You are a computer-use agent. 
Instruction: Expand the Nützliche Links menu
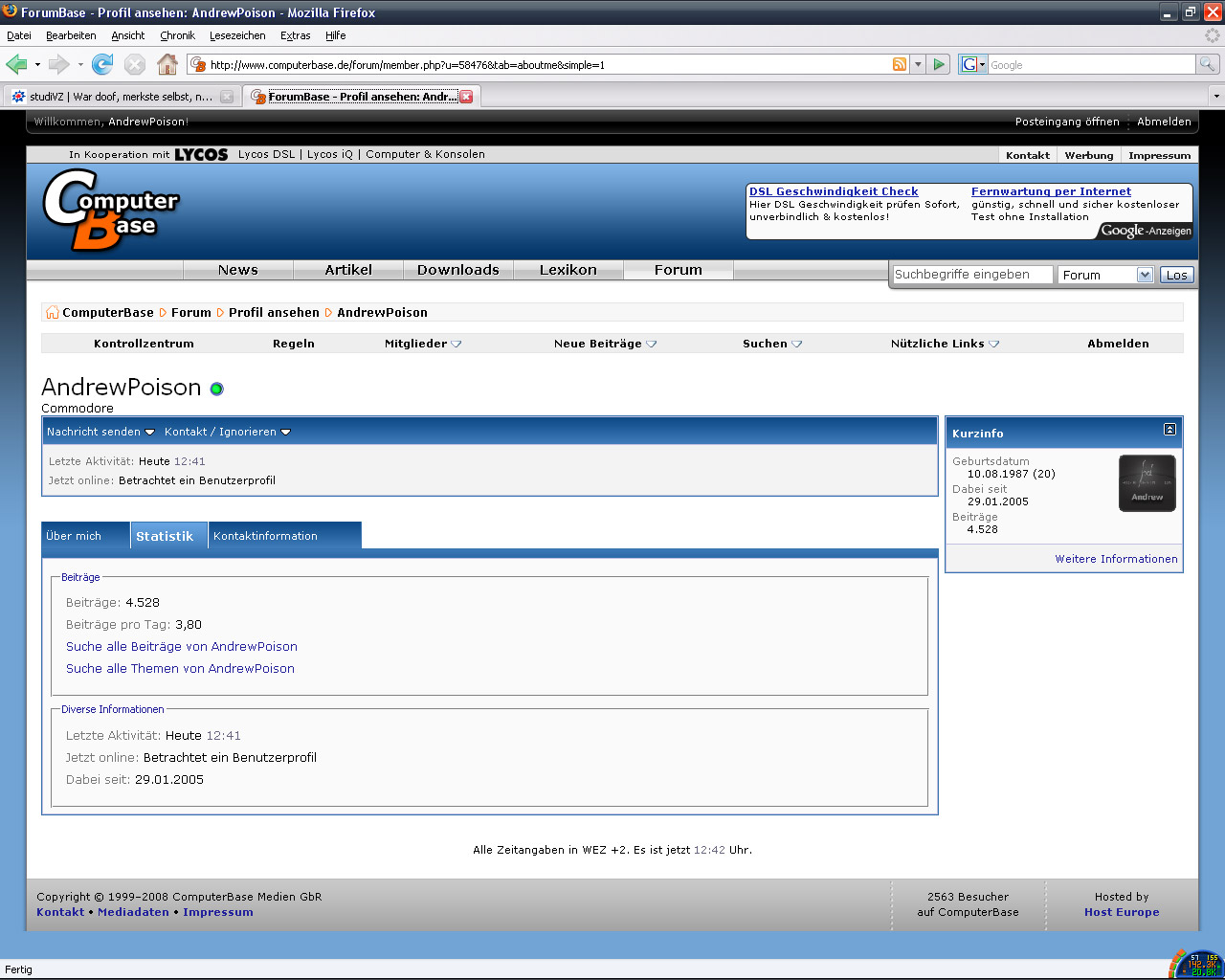pyautogui.click(x=945, y=344)
